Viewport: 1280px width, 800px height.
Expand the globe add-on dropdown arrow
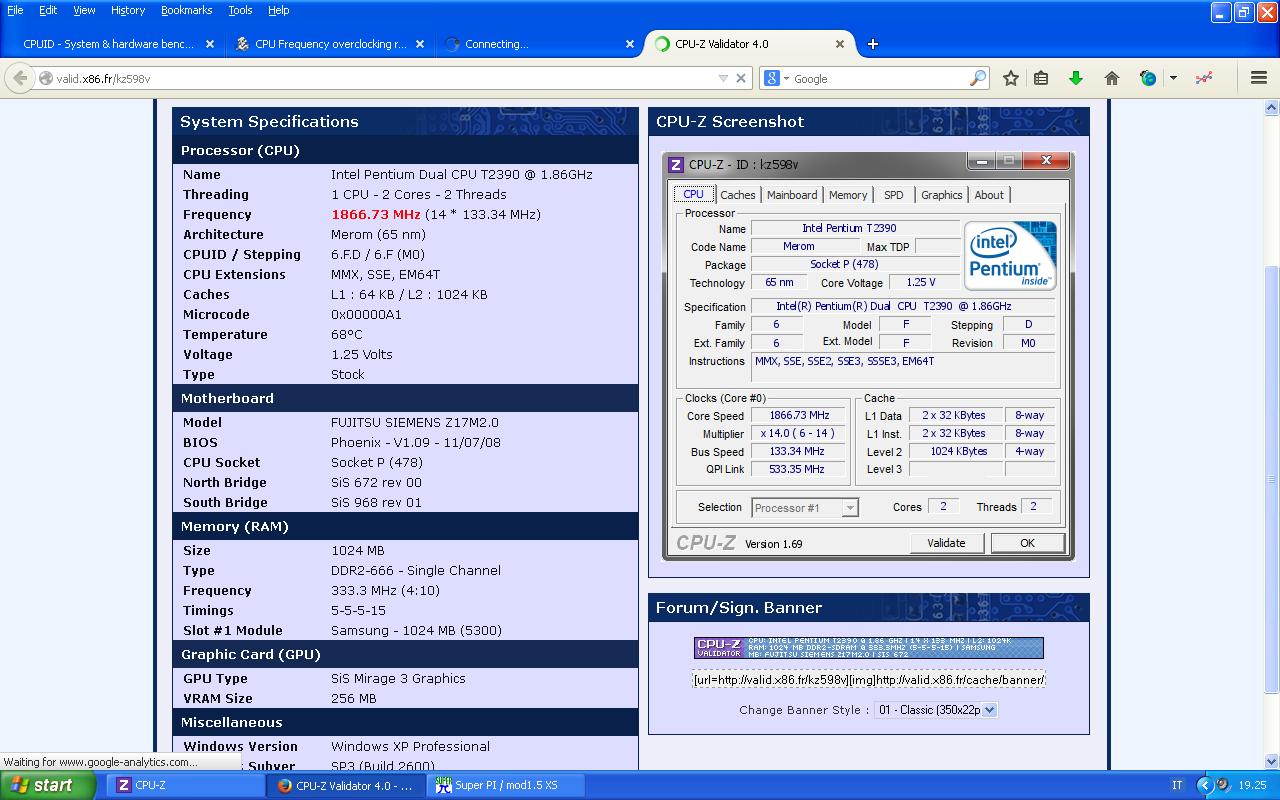pos(1173,78)
